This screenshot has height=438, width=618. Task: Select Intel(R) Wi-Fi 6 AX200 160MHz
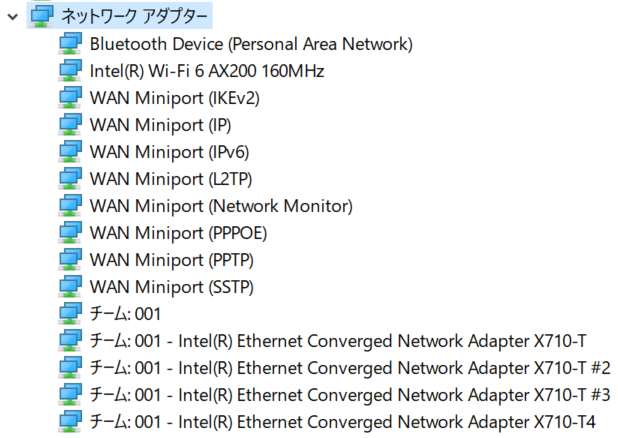click(207, 71)
